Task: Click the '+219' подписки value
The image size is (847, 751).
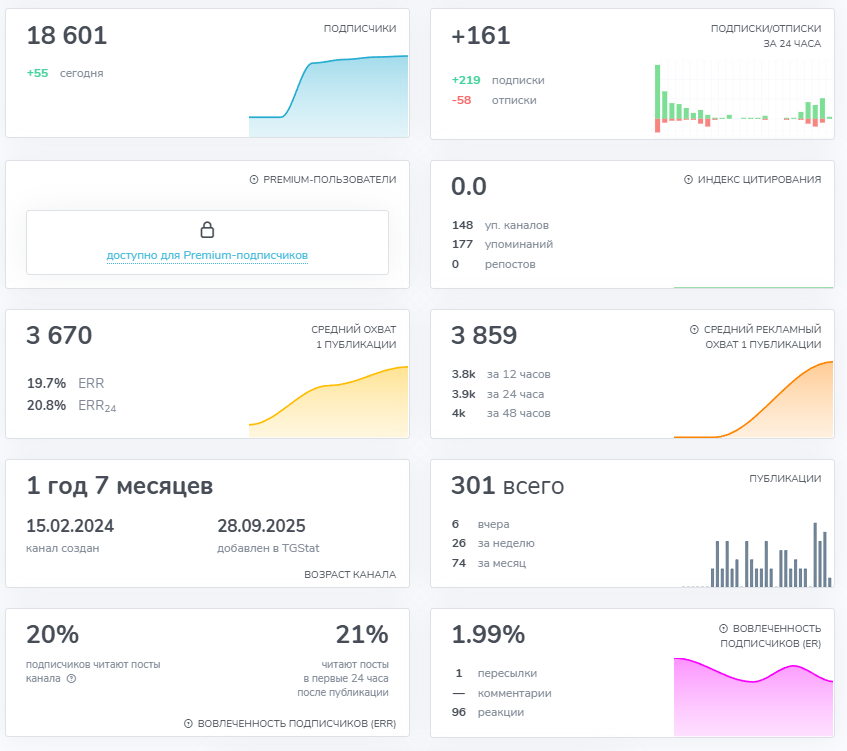Action: tap(466, 80)
